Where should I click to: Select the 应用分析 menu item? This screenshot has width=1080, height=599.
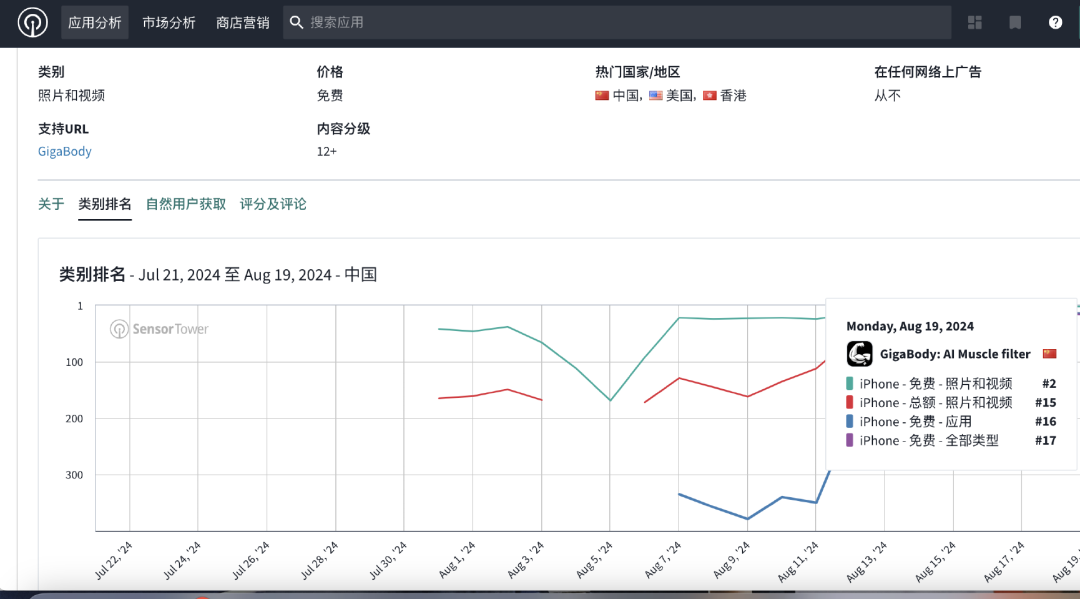95,22
